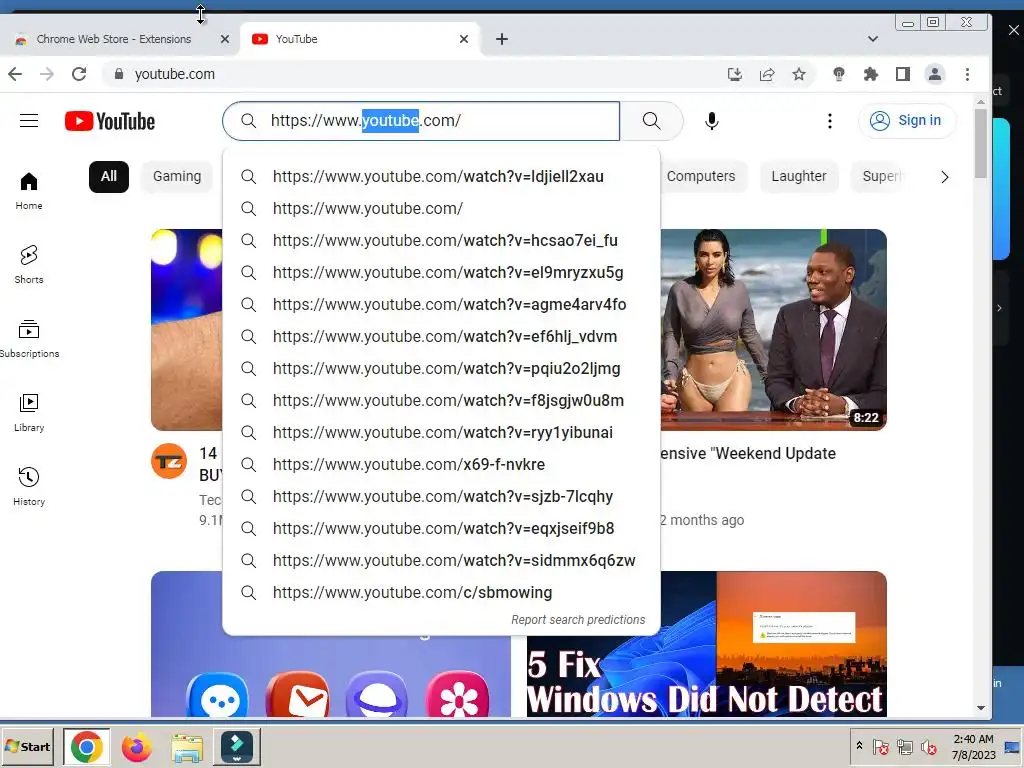Open the Extensions puzzle icon
Viewport: 1024px width, 768px height.
click(x=871, y=74)
